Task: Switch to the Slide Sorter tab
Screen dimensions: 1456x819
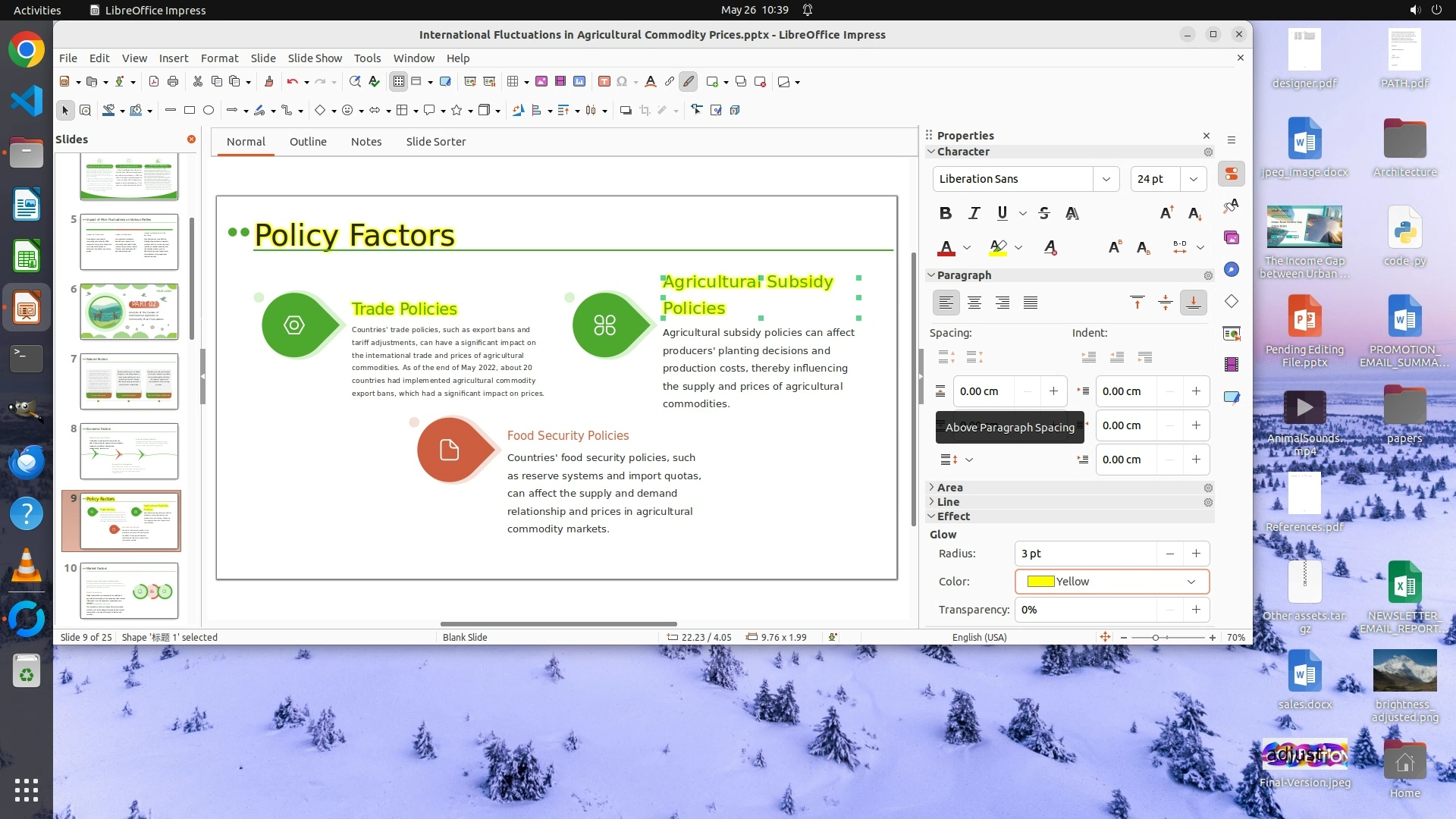Action: 435,142
